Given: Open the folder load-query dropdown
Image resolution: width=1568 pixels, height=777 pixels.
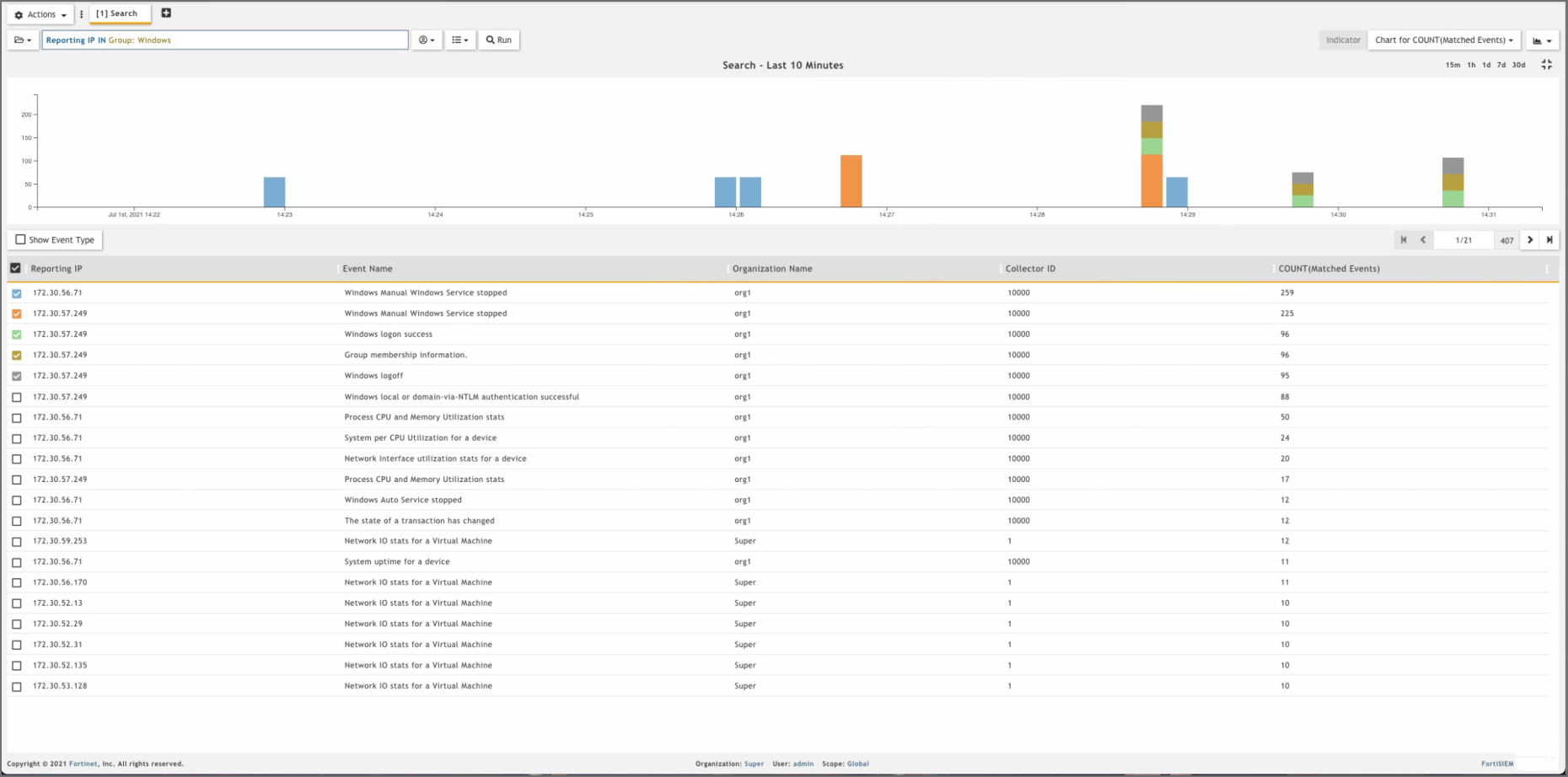Looking at the screenshot, I should (23, 40).
